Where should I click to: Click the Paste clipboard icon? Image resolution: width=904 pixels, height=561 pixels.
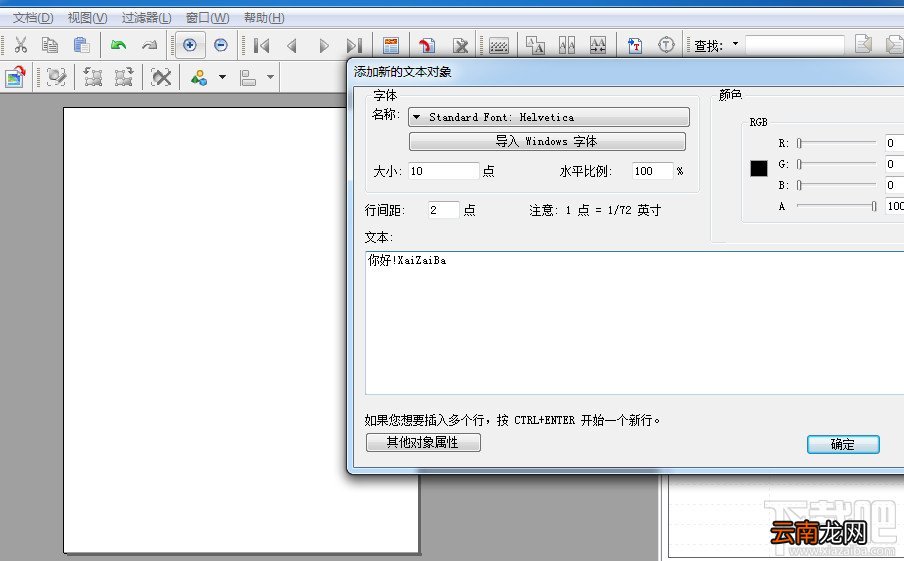[x=81, y=45]
